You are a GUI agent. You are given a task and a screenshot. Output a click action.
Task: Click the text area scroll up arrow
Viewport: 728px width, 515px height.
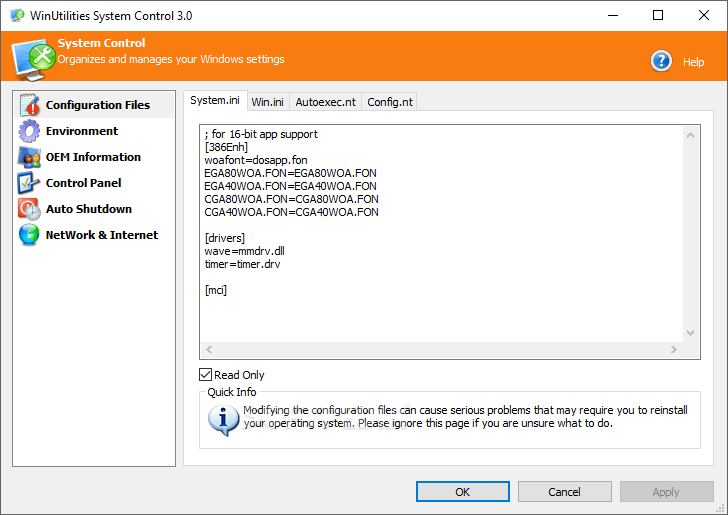pos(690,135)
